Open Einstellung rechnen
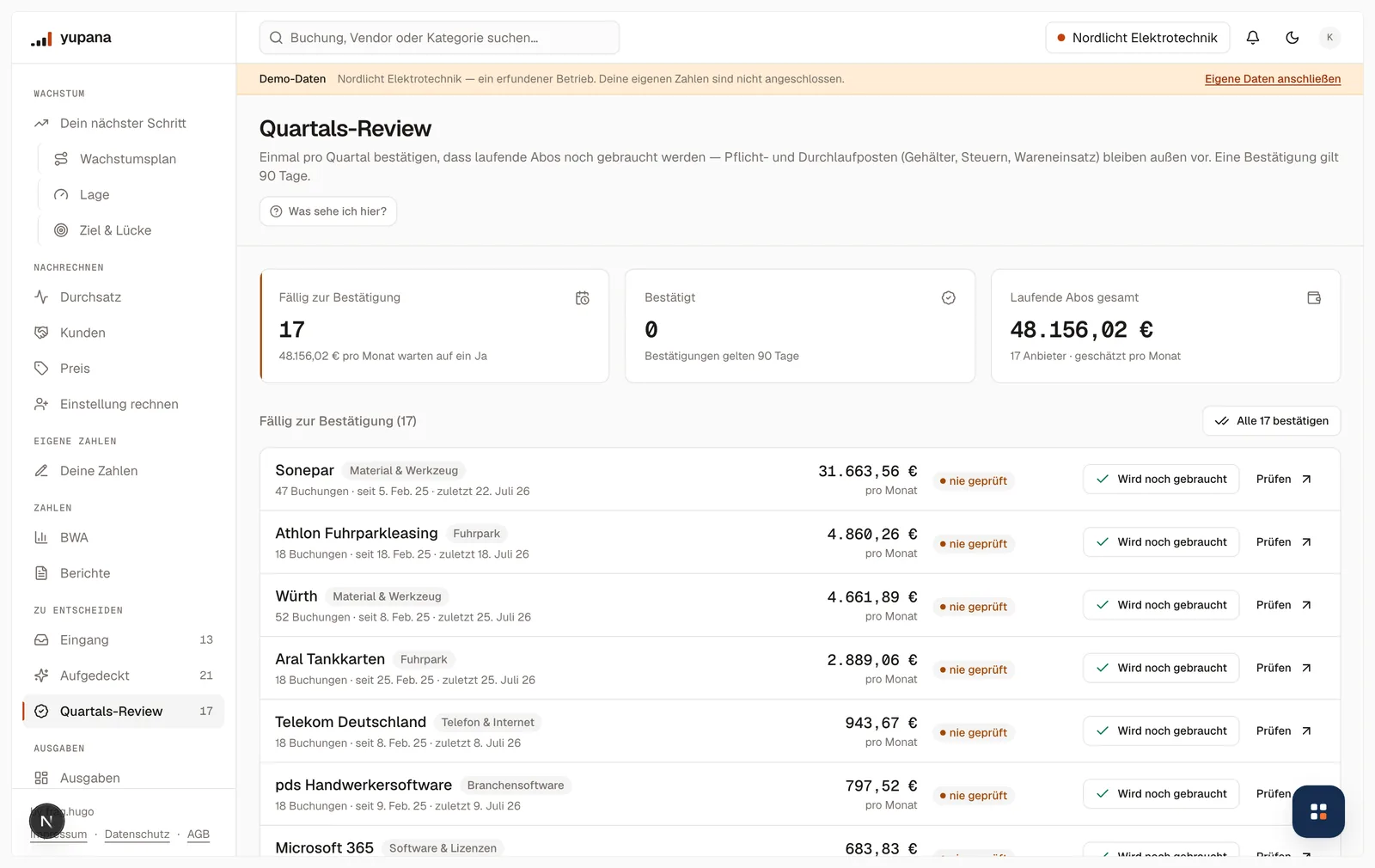 [x=123, y=404]
